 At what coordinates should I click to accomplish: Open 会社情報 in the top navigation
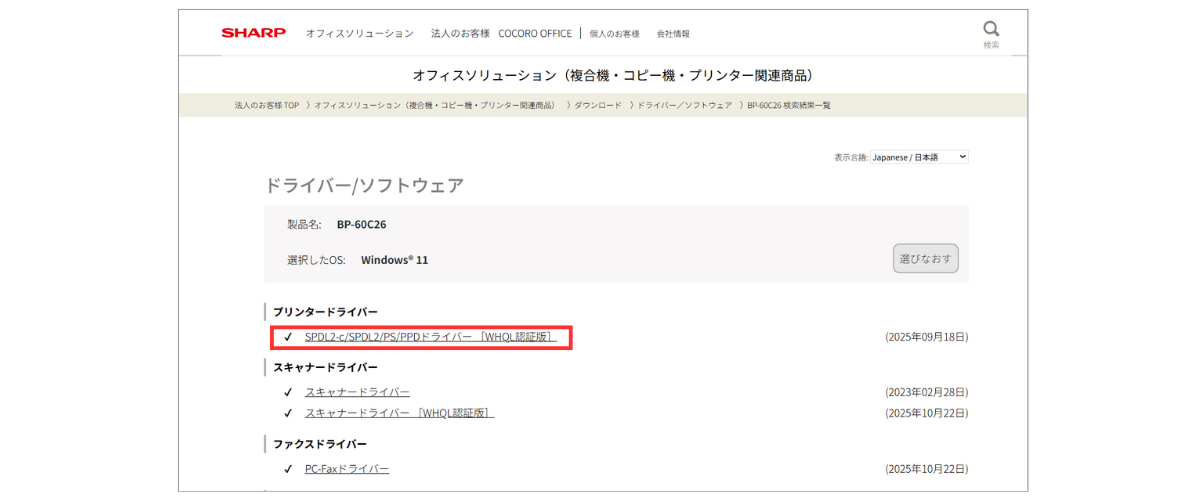[673, 34]
